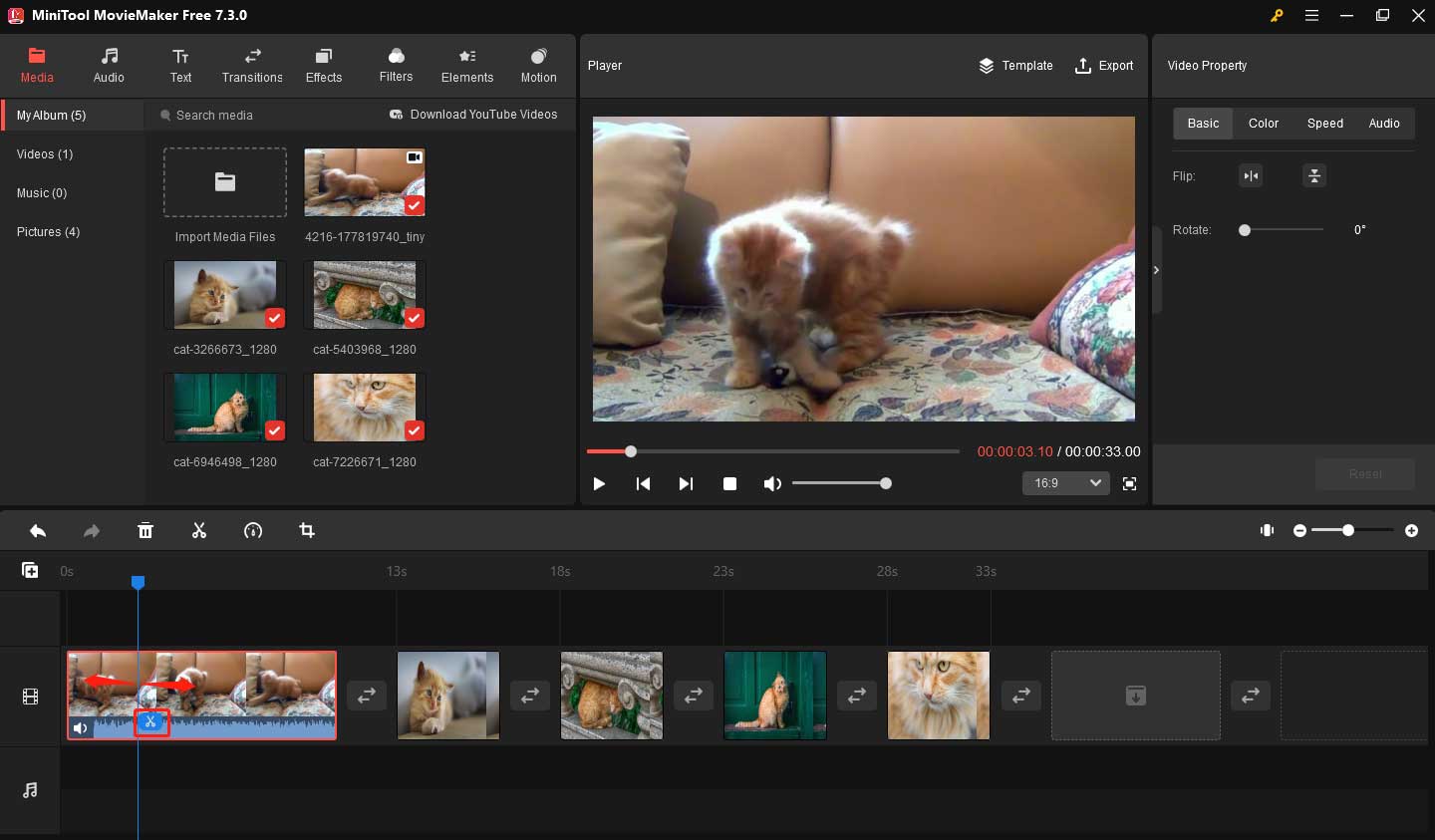Select cat-5403968_1280 thumbnail in media

pos(365,295)
